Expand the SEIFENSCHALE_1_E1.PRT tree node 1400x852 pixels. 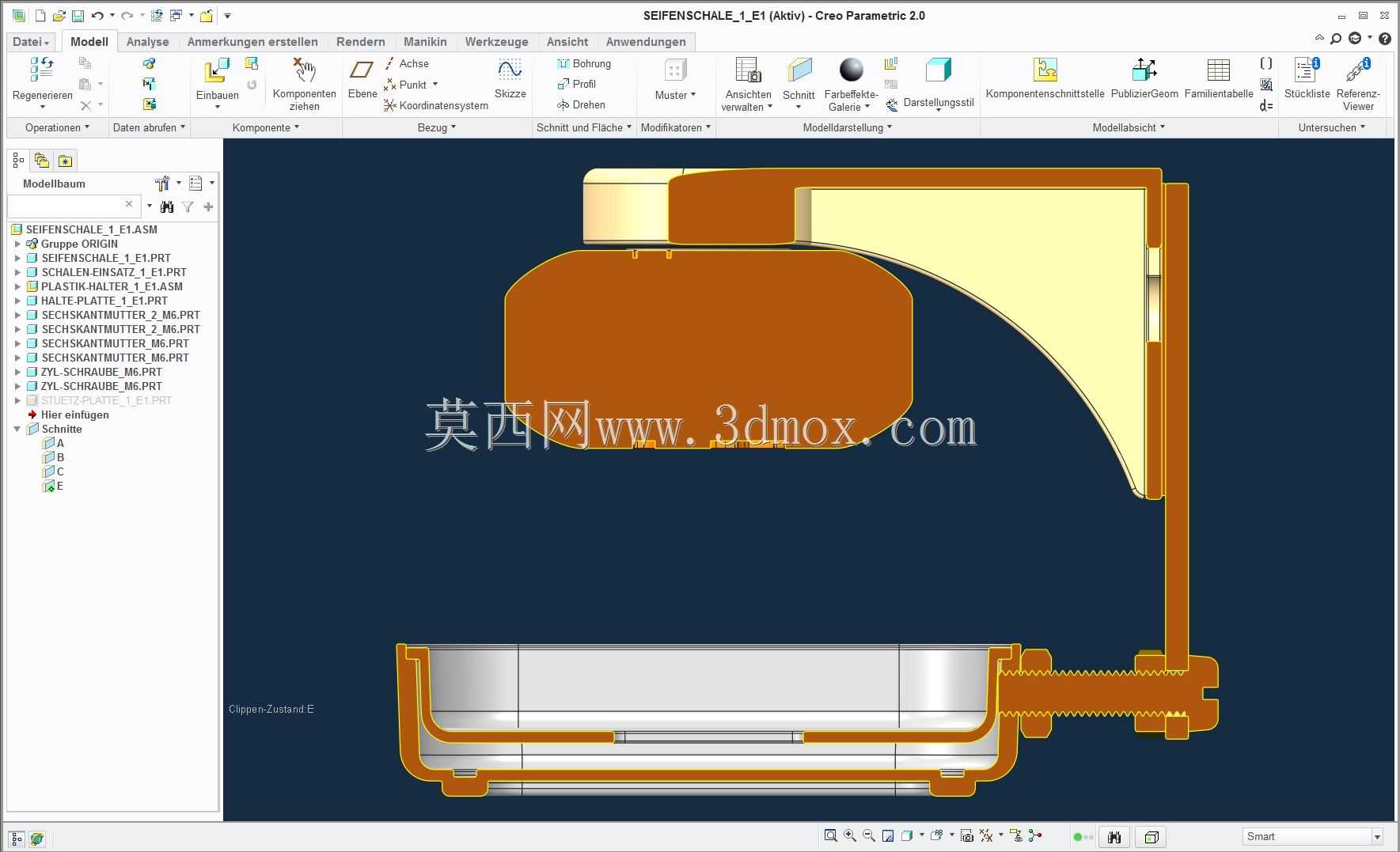click(x=17, y=258)
